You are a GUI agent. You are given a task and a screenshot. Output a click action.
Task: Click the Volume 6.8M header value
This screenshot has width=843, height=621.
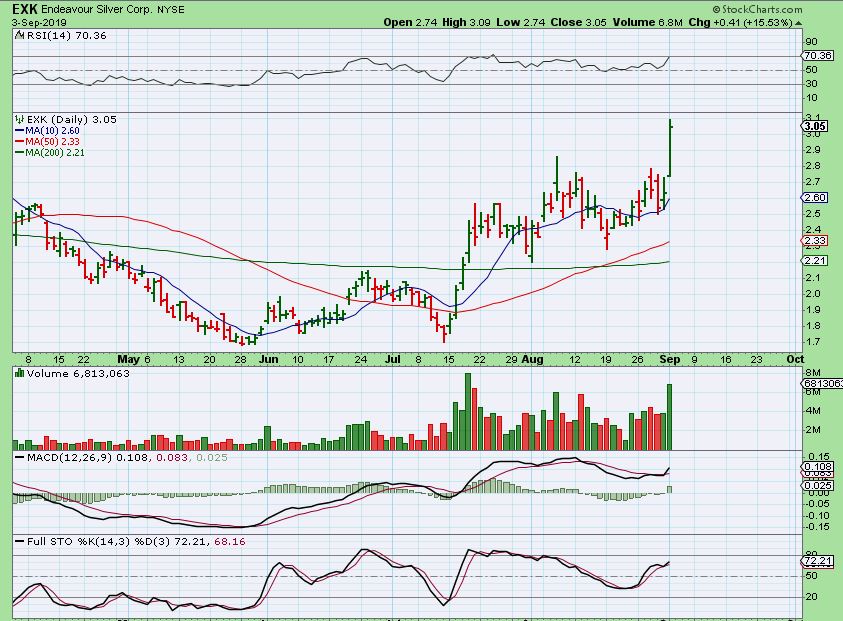pos(647,23)
